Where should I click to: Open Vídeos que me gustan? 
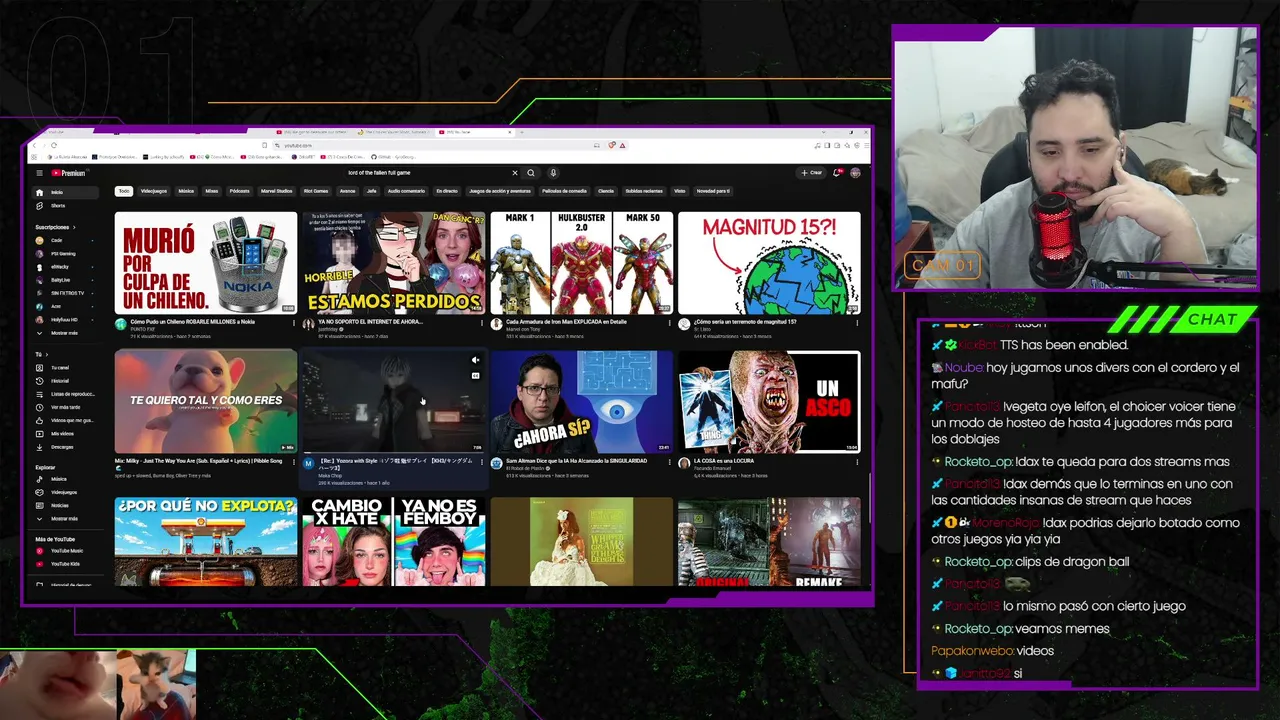tap(66, 421)
